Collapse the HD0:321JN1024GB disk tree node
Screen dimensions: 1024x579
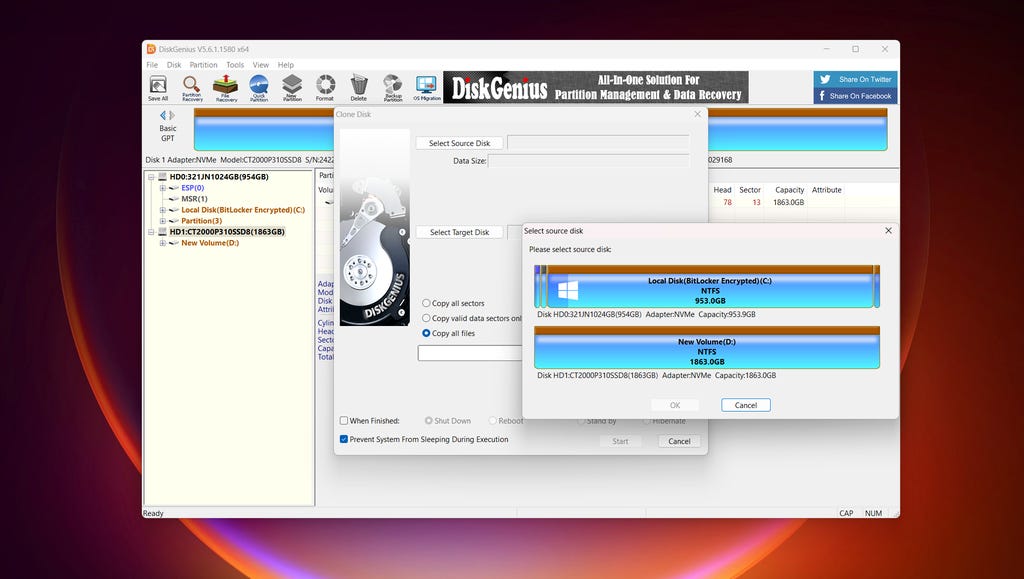152,177
